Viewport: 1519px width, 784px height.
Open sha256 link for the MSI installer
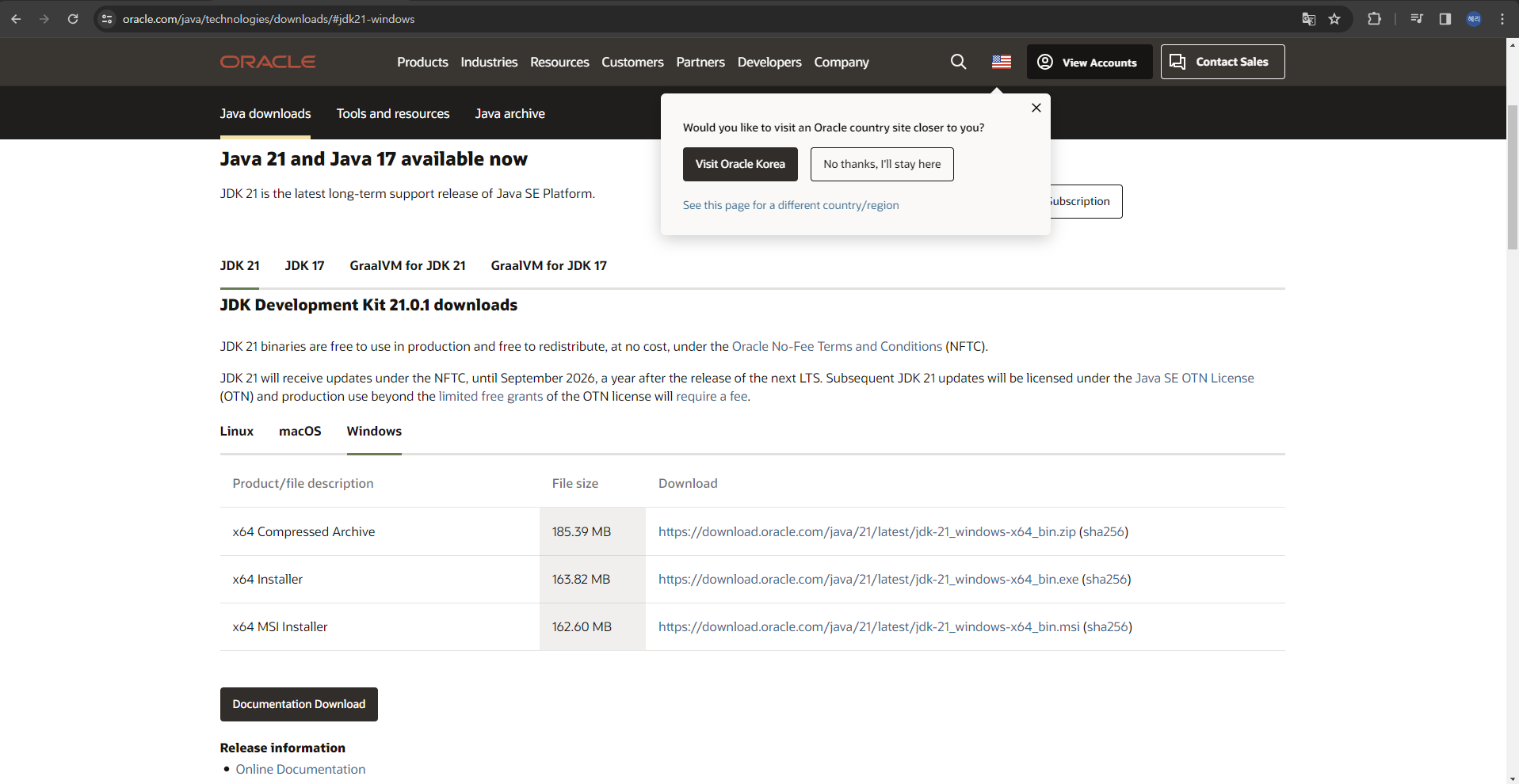pos(1108,626)
